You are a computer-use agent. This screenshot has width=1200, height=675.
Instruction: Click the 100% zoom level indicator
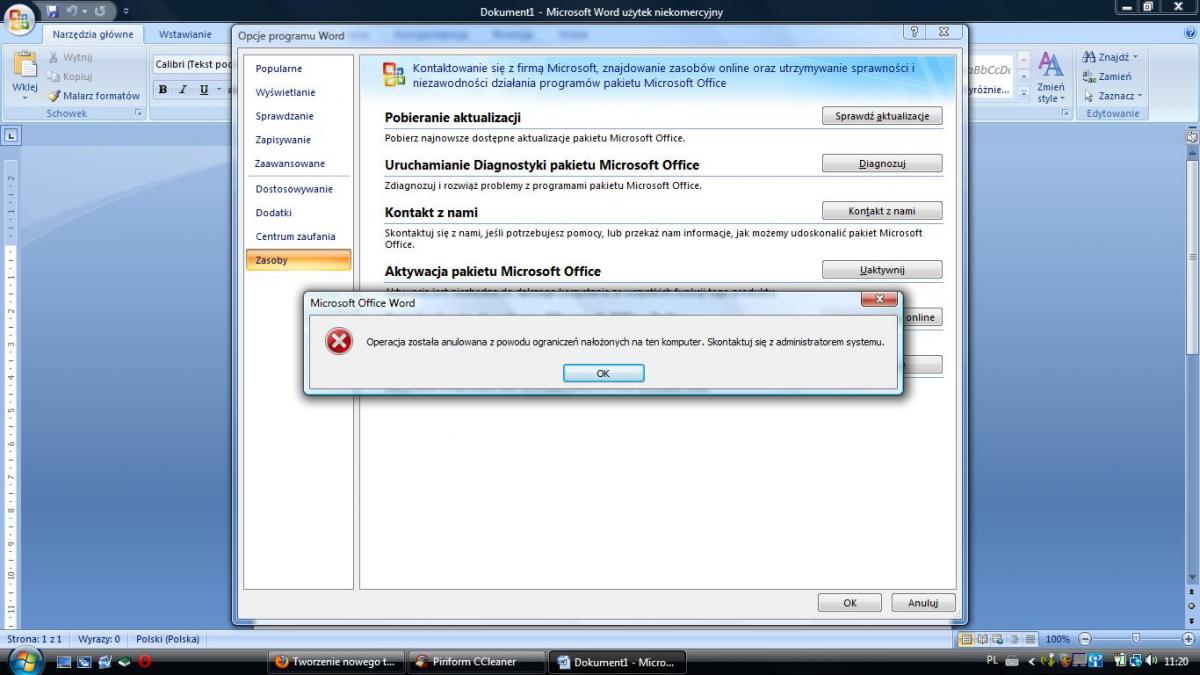[1057, 639]
